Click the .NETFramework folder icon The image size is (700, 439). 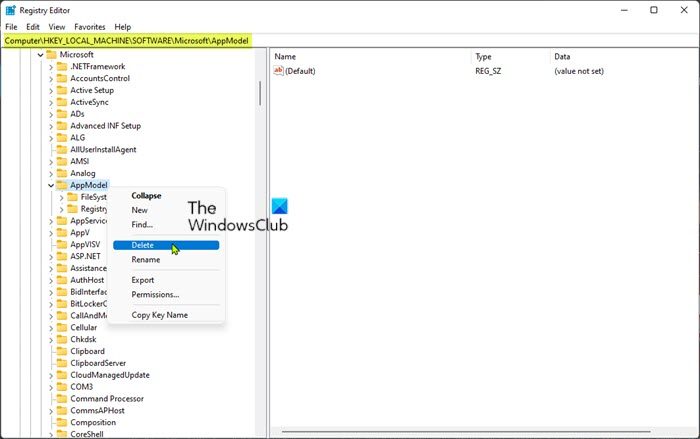click(x=62, y=66)
